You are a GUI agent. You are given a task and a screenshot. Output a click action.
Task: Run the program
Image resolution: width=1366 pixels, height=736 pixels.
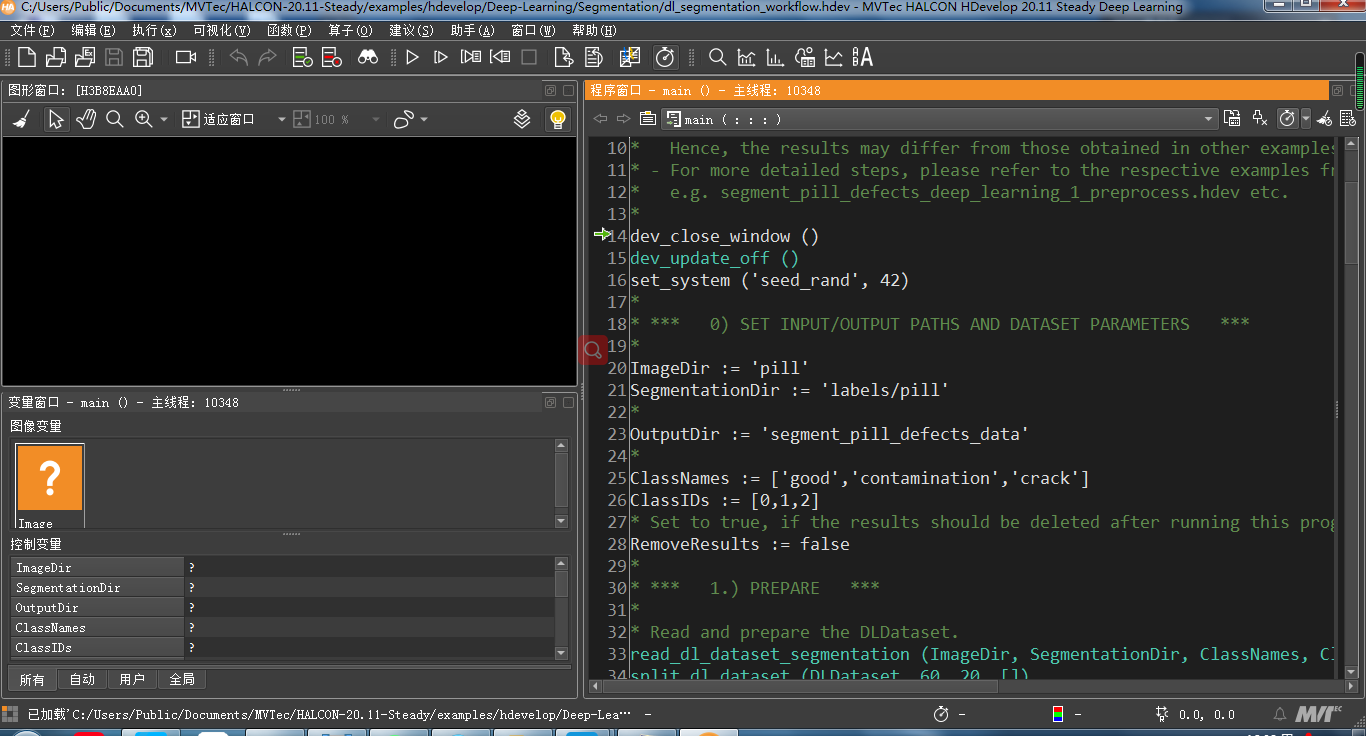(412, 57)
